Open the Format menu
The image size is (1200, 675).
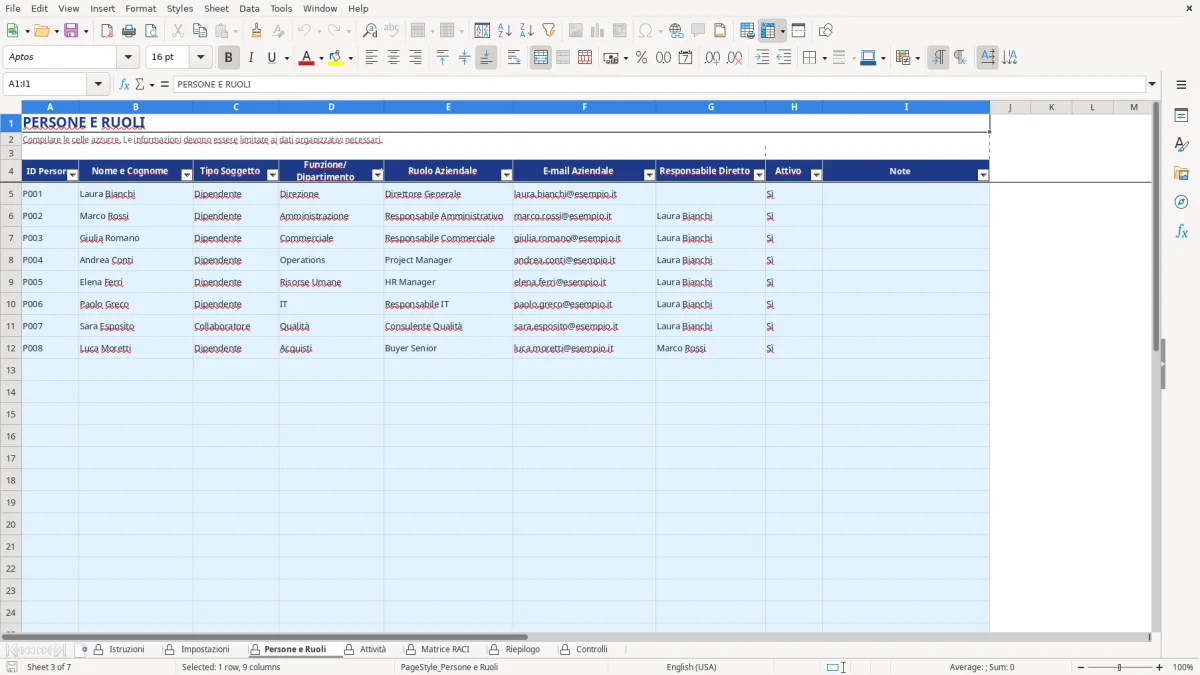[x=140, y=8]
